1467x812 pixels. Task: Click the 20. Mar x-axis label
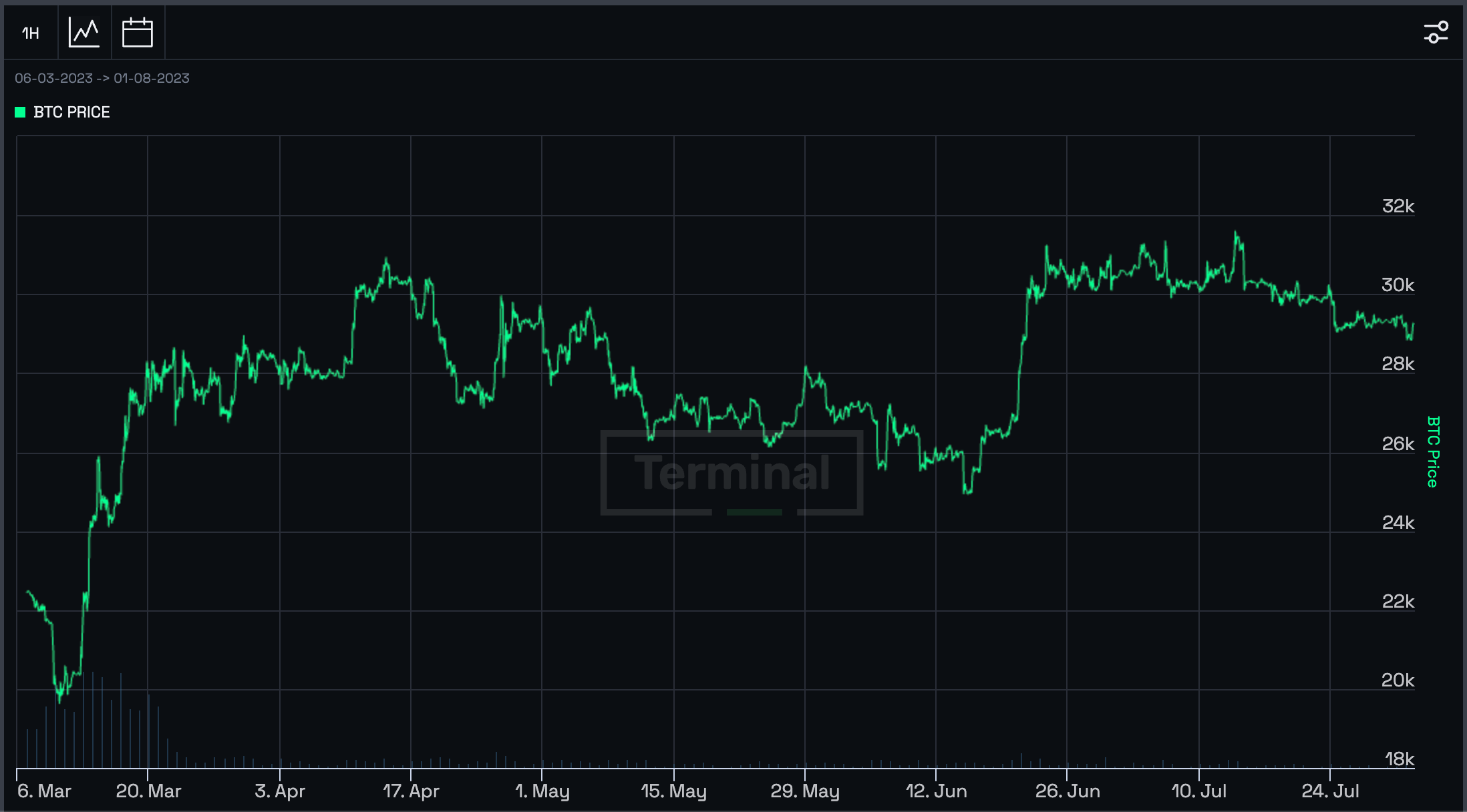click(x=148, y=791)
